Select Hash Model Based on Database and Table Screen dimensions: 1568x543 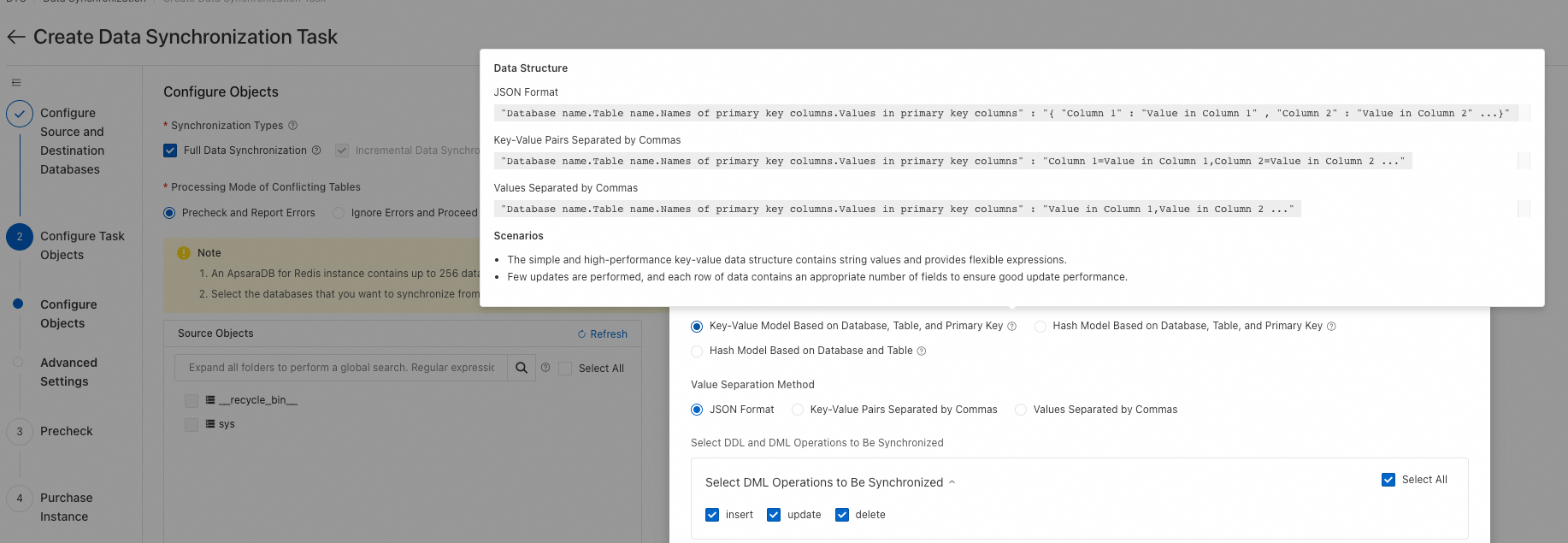pyautogui.click(x=697, y=351)
